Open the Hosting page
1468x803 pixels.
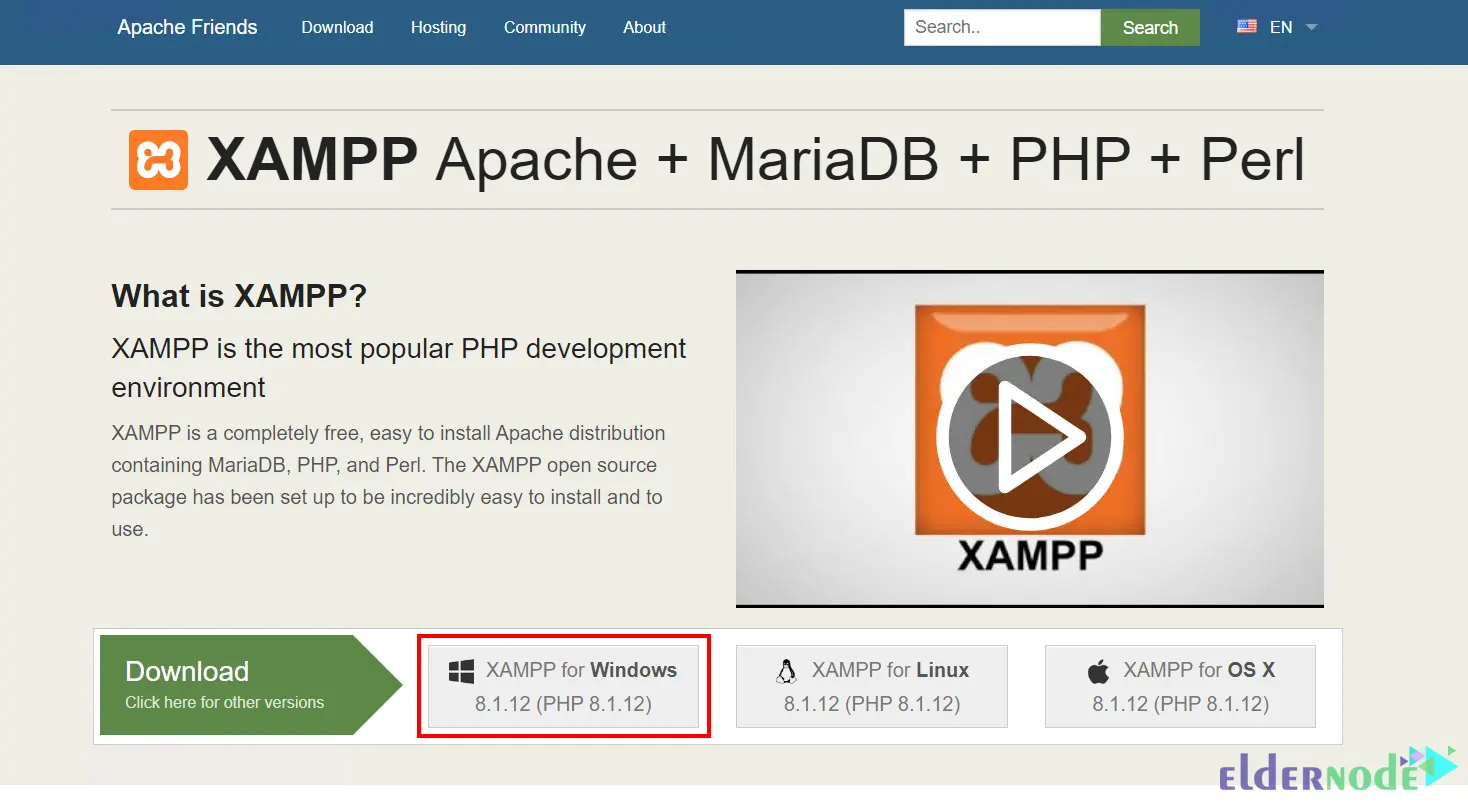point(438,27)
